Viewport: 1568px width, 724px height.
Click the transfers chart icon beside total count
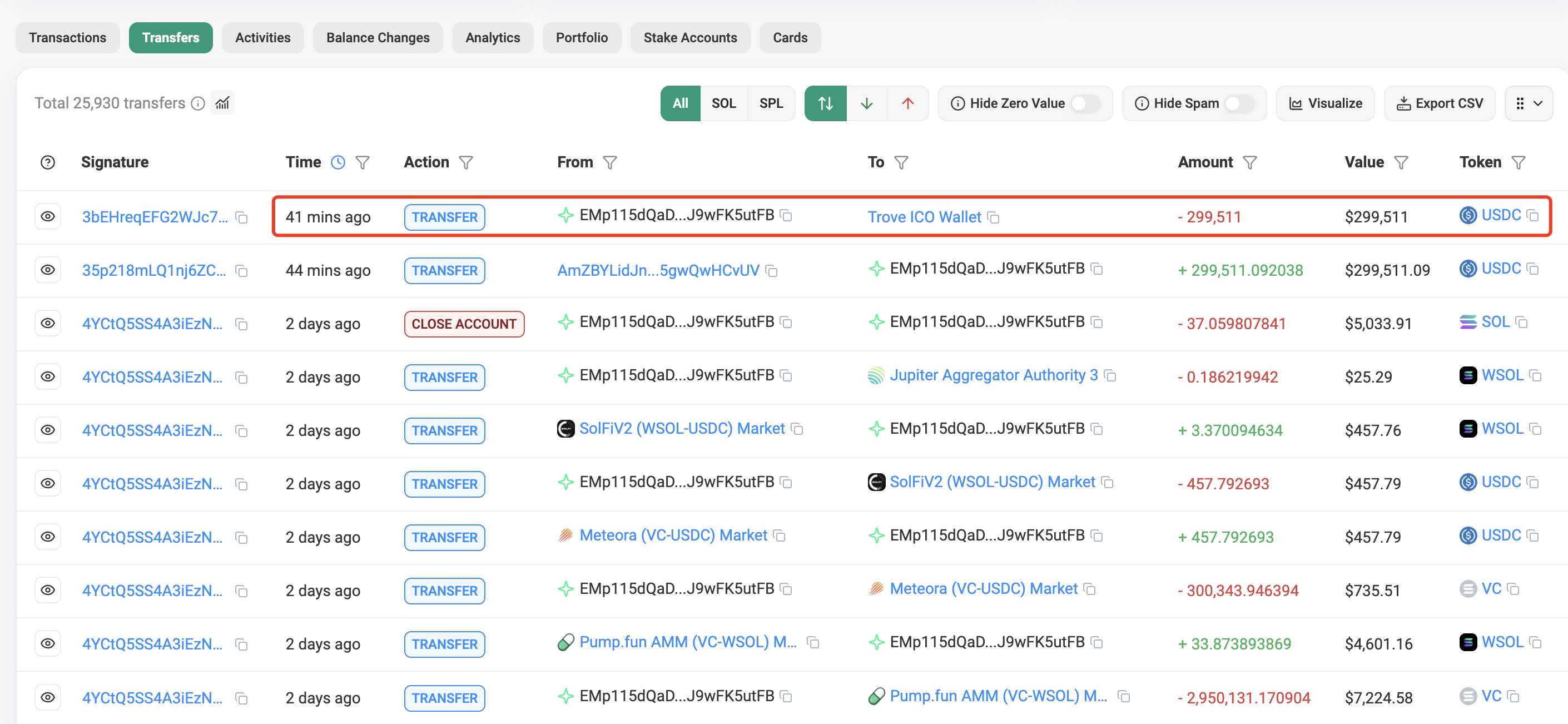(222, 103)
